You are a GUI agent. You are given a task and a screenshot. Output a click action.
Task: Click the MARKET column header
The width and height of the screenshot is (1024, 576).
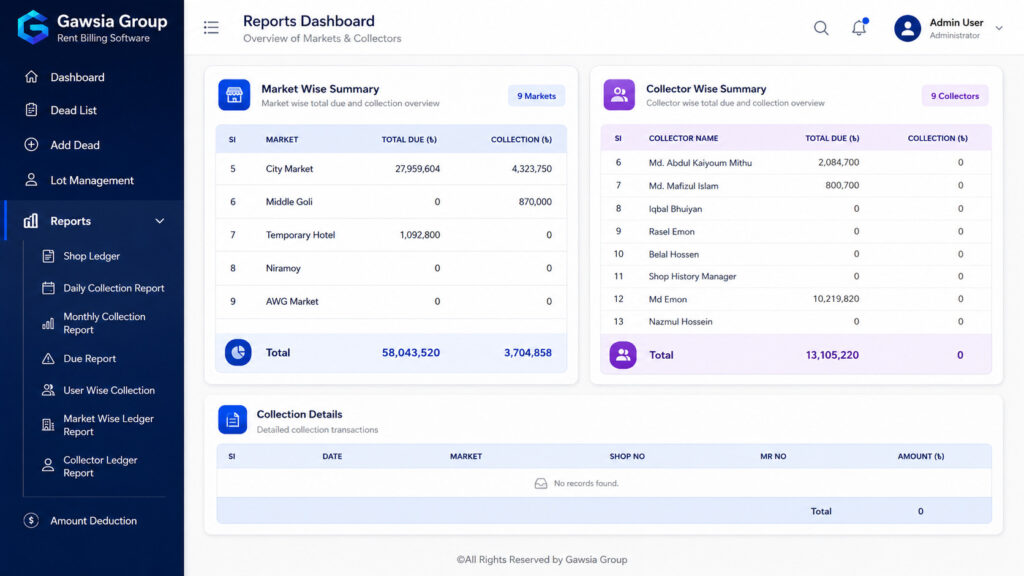pos(281,140)
